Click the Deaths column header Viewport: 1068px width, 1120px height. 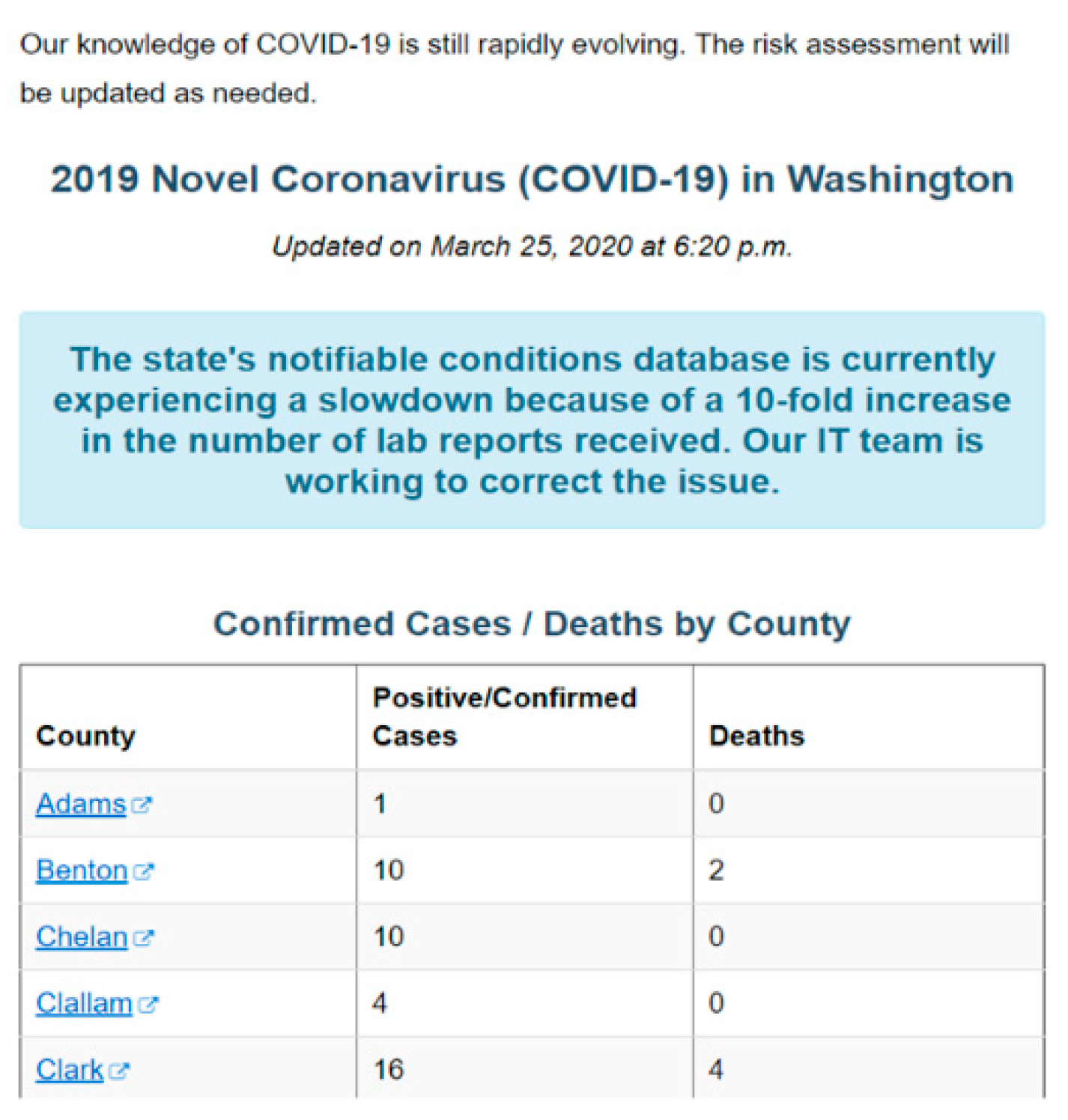click(x=756, y=736)
